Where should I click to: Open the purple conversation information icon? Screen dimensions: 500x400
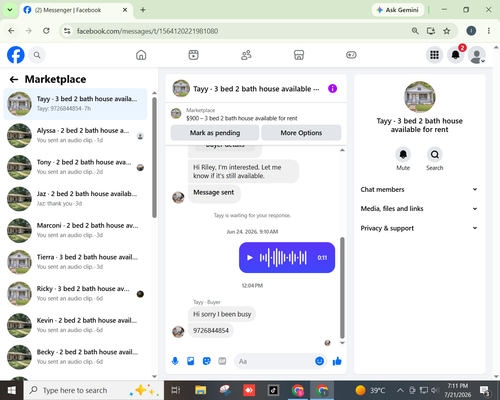(x=332, y=89)
